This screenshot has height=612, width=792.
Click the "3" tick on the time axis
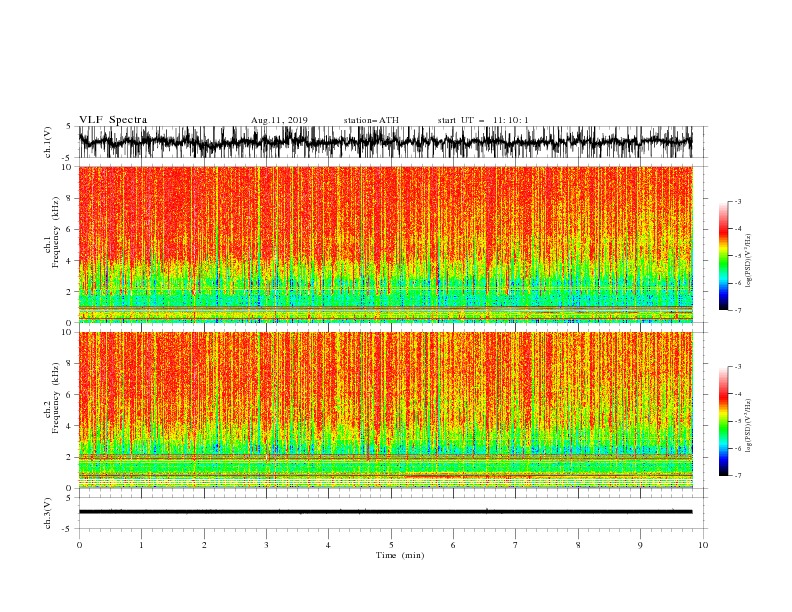click(x=266, y=545)
